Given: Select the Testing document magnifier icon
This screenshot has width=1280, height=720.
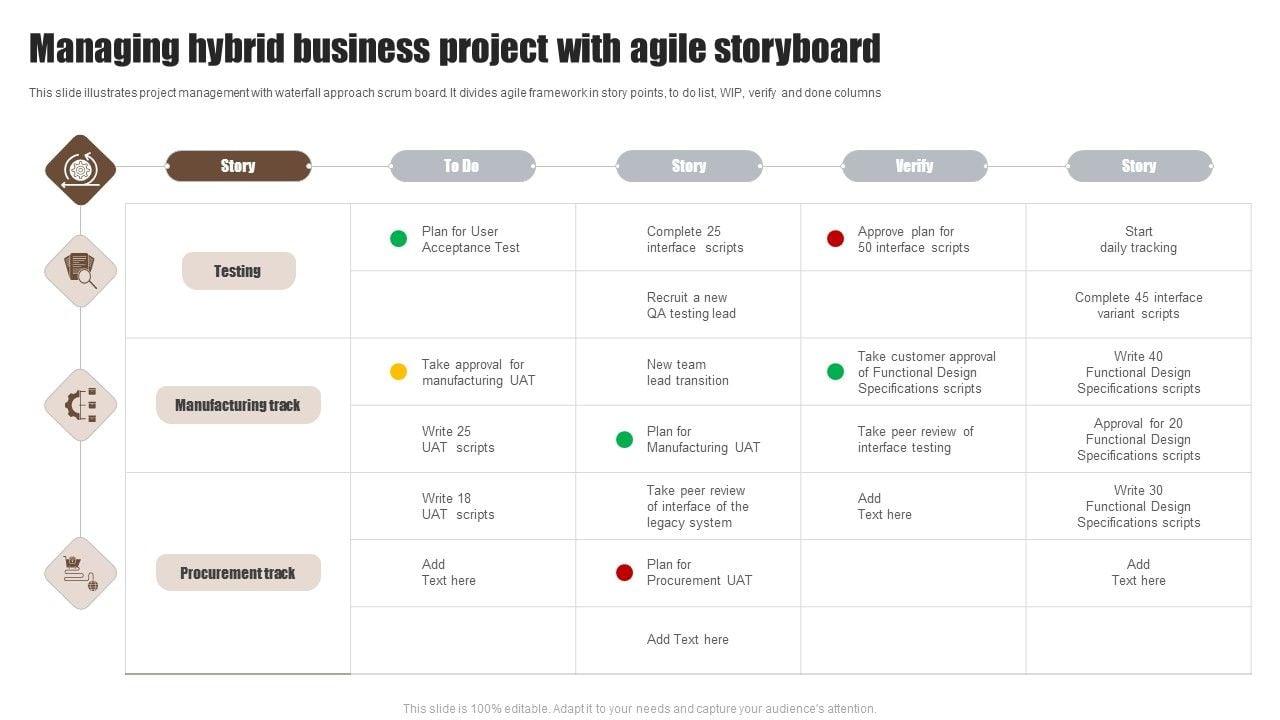Looking at the screenshot, I should (80, 271).
